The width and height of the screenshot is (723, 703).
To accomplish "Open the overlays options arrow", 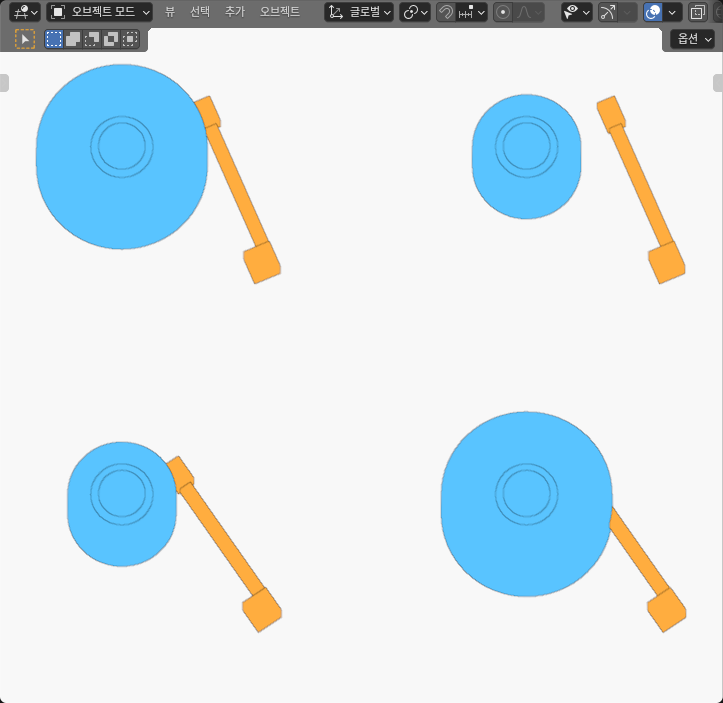I will pos(673,12).
